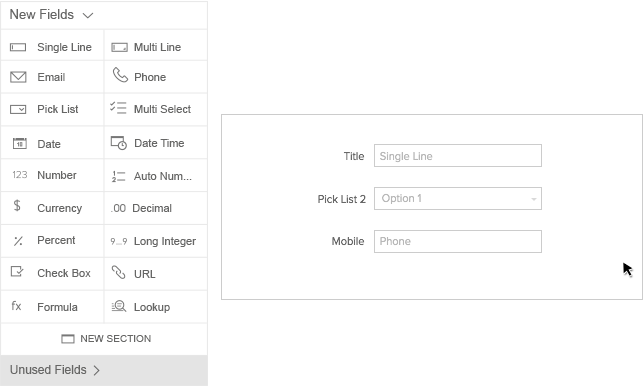Pick the Email envelope icon
Viewport: 643px width, 386px height.
(x=18, y=77)
